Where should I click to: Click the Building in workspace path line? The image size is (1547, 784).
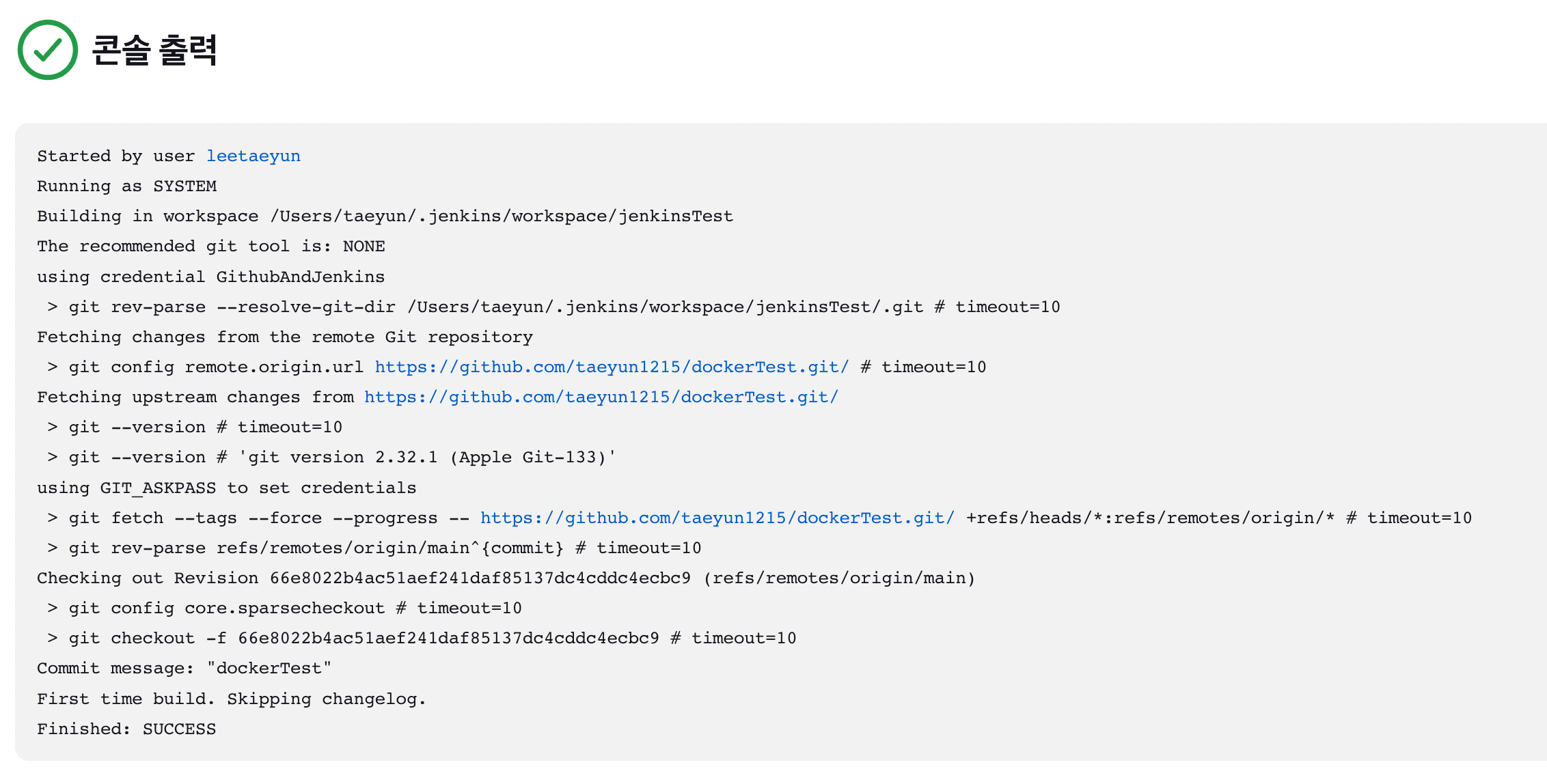[385, 216]
